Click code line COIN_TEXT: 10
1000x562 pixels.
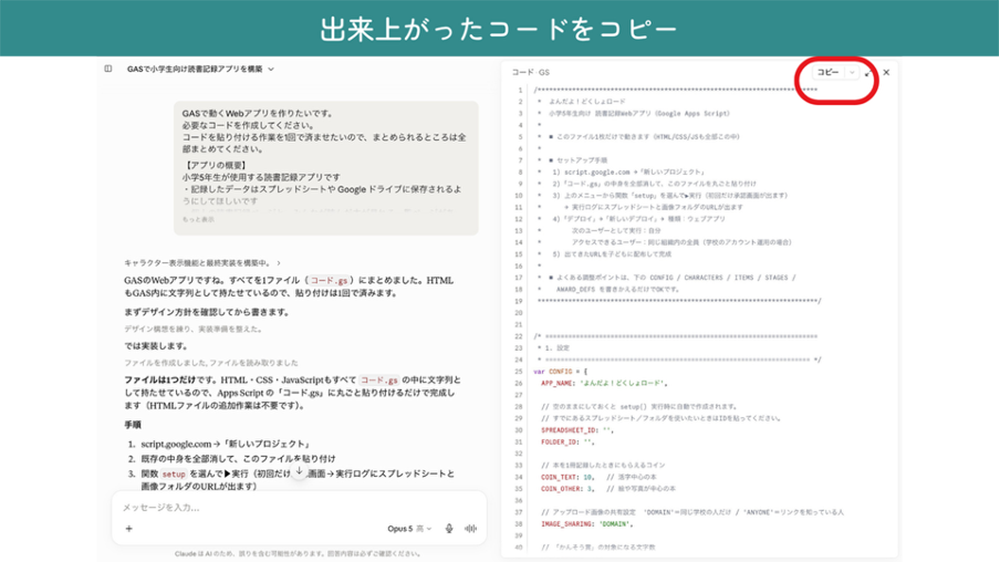599,477
